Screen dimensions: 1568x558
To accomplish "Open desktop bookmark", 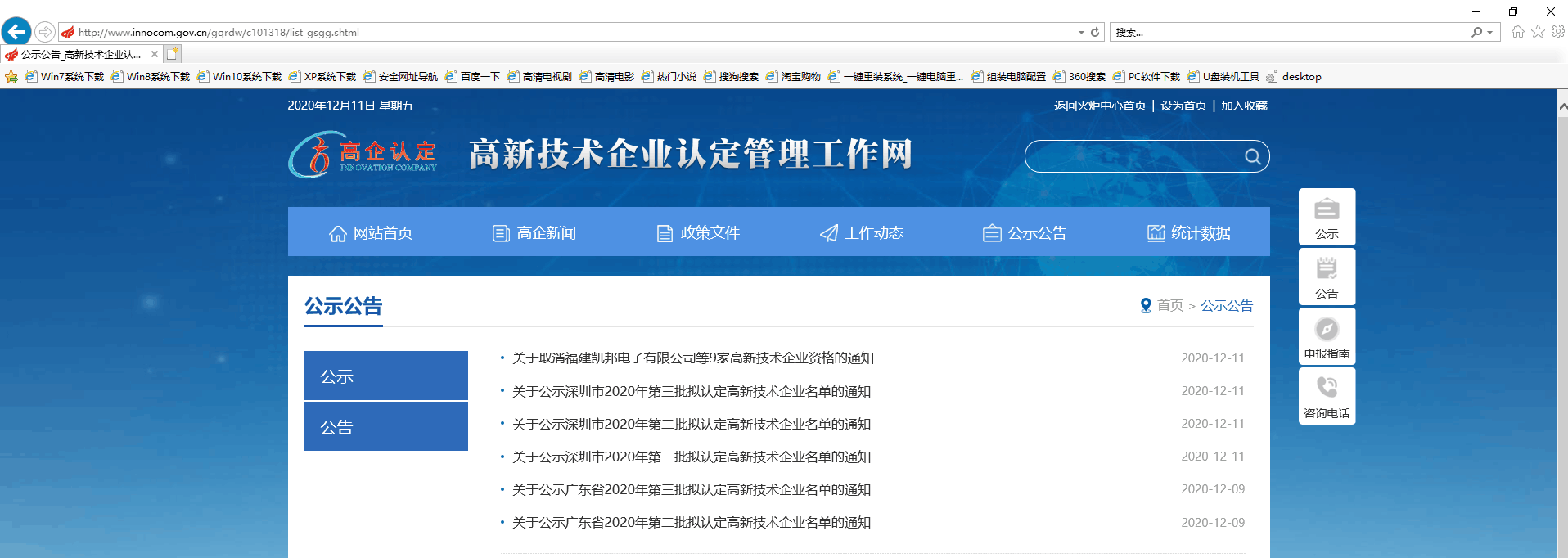I will tap(1293, 77).
